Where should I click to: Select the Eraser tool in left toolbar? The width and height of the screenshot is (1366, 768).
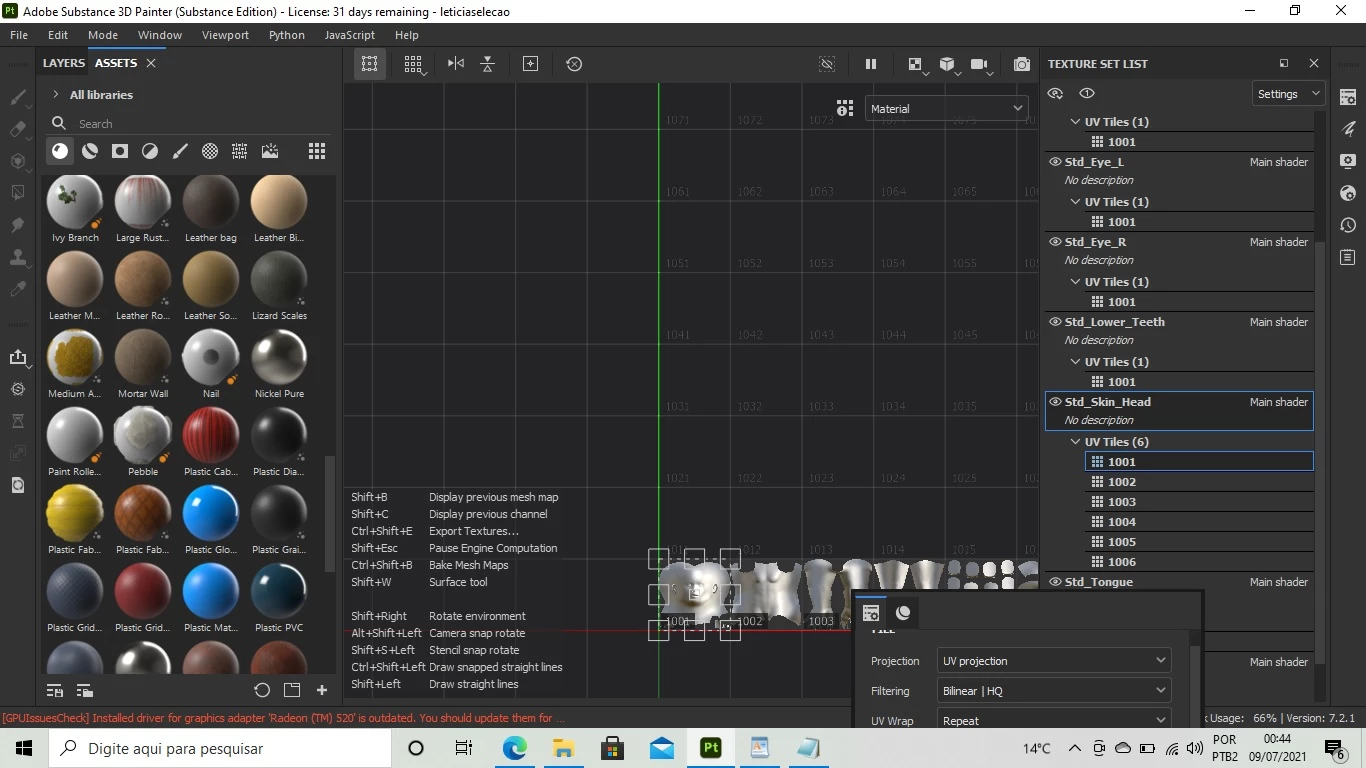(17, 130)
